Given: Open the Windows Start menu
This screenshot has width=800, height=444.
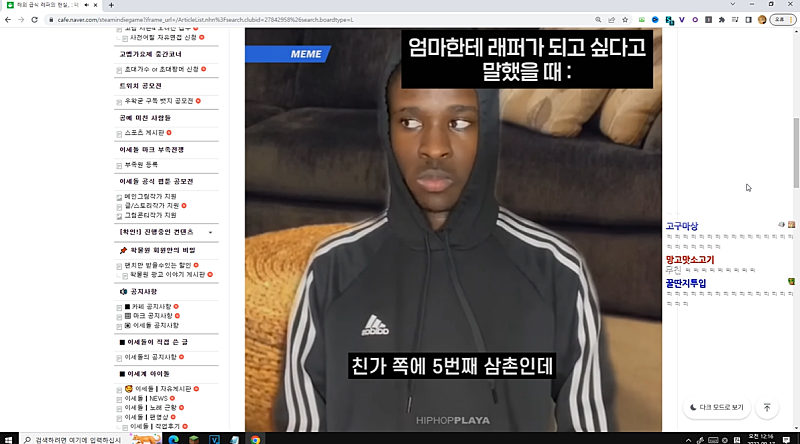Looking at the screenshot, I should (8, 439).
